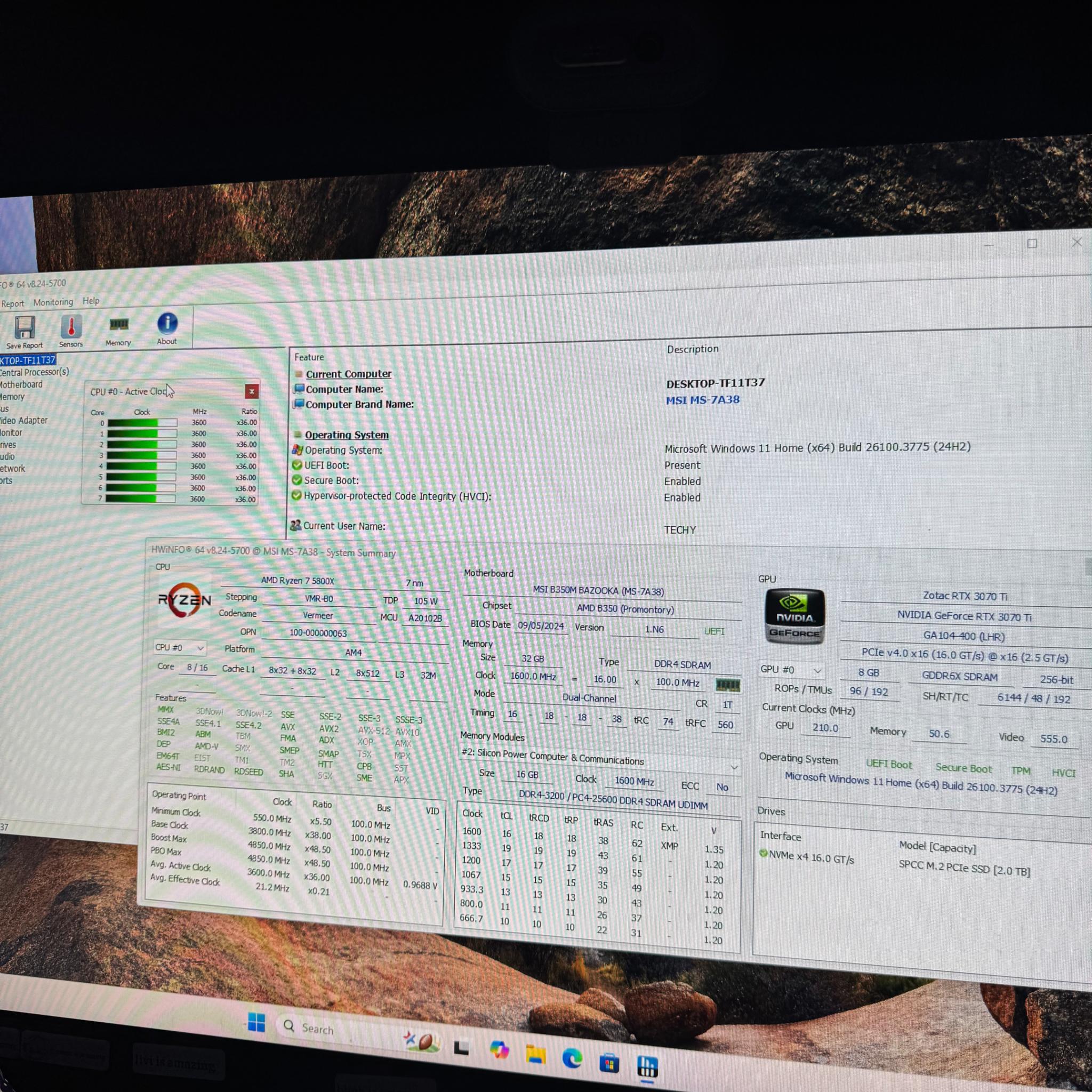This screenshot has width=1092, height=1092.
Task: Click the Secure Boot indicator in GPU panel
Action: 963,768
